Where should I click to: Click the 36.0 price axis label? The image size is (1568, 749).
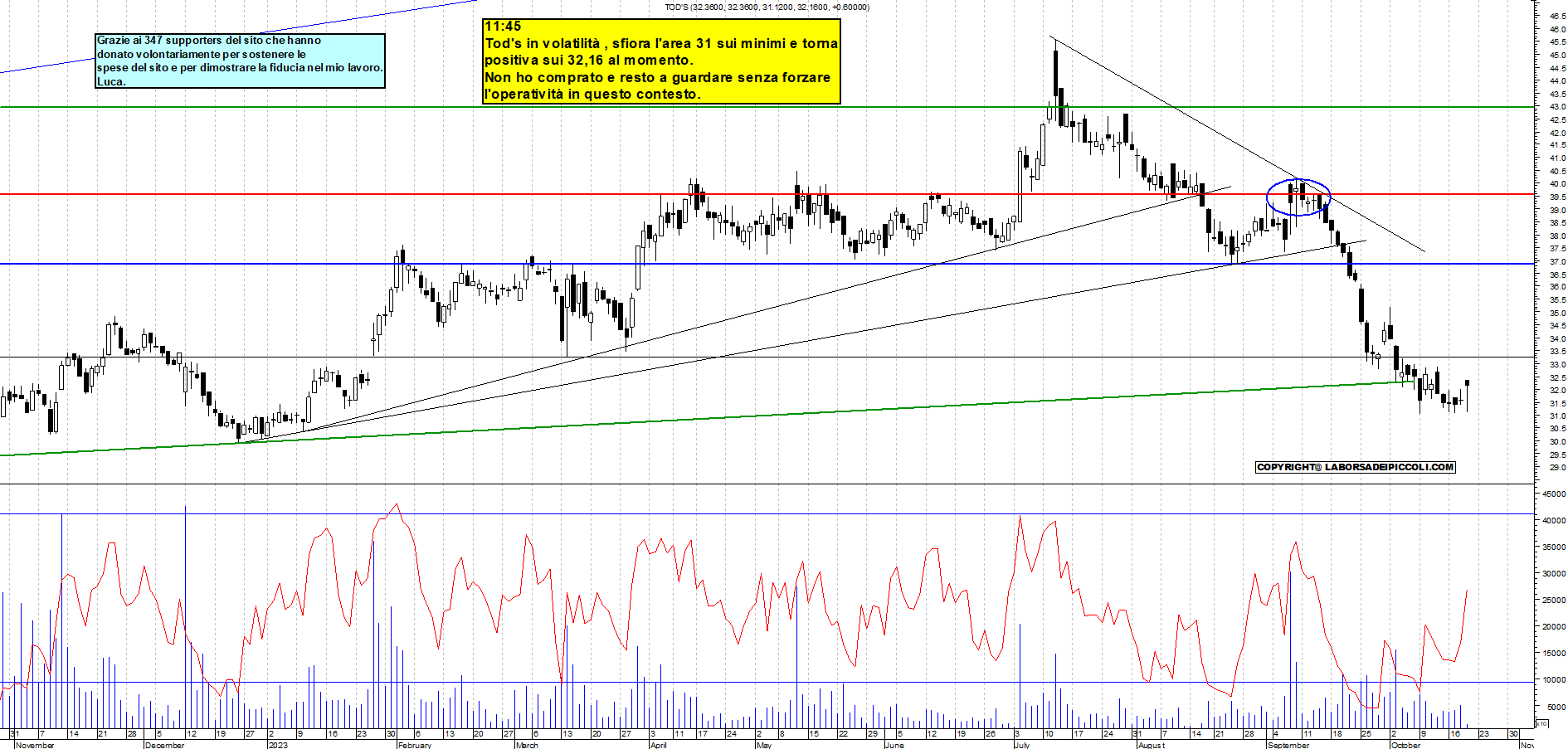(1557, 287)
